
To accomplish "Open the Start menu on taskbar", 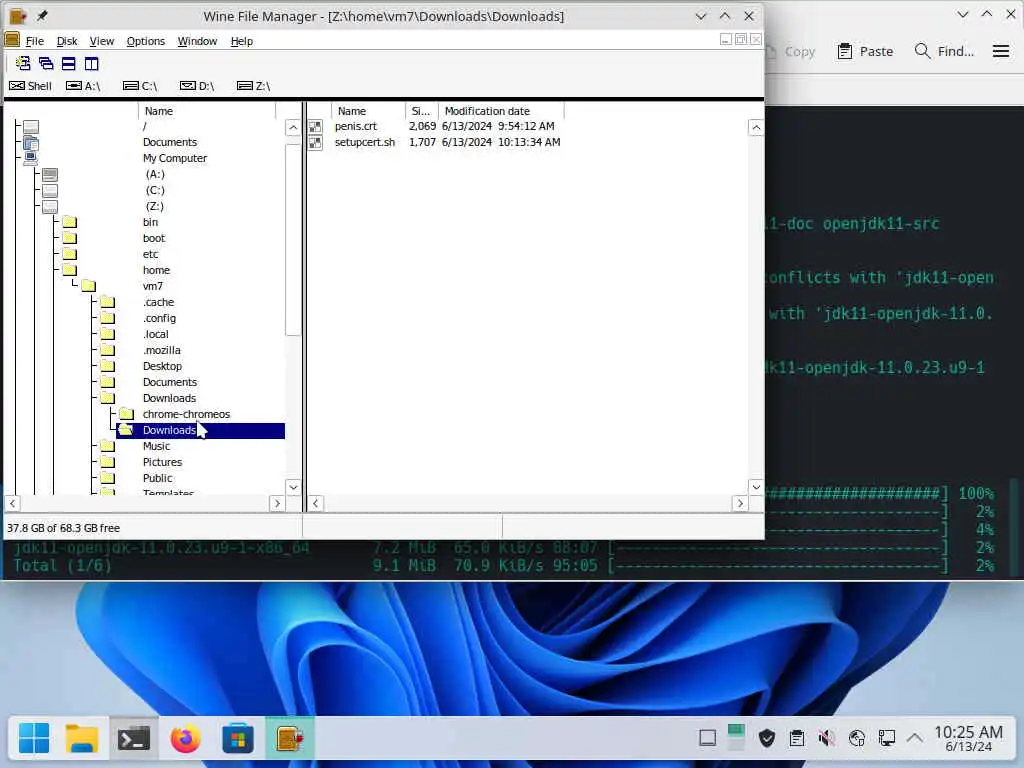I will (x=34, y=739).
